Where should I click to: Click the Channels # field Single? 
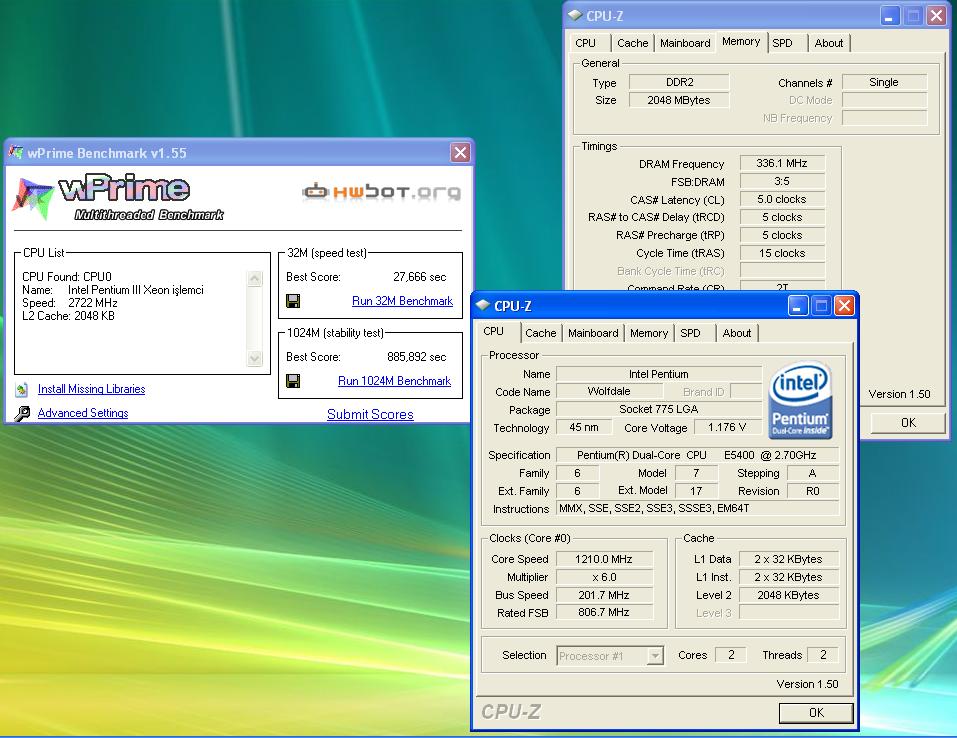884,82
